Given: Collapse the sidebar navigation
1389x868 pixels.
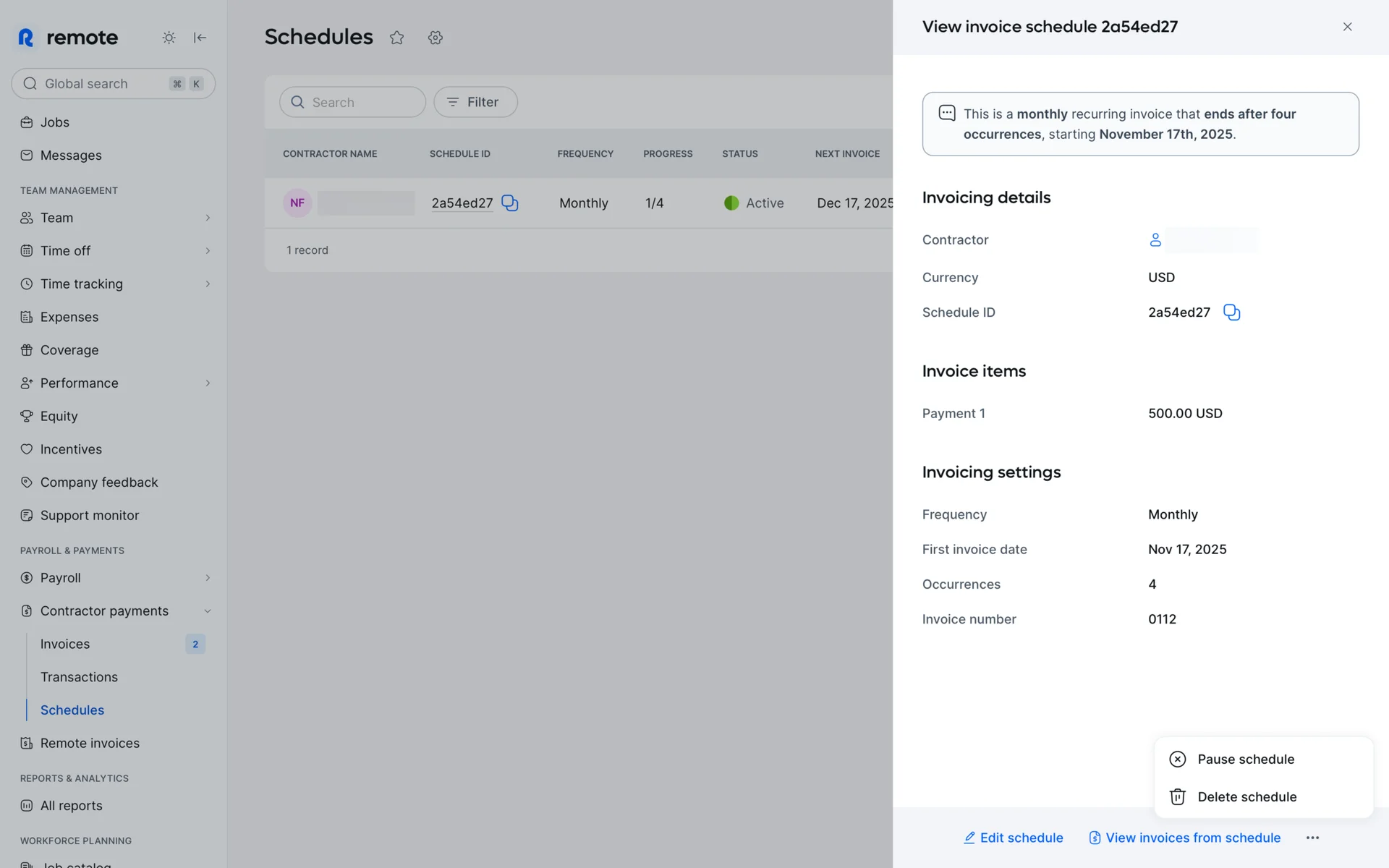Looking at the screenshot, I should pyautogui.click(x=200, y=38).
